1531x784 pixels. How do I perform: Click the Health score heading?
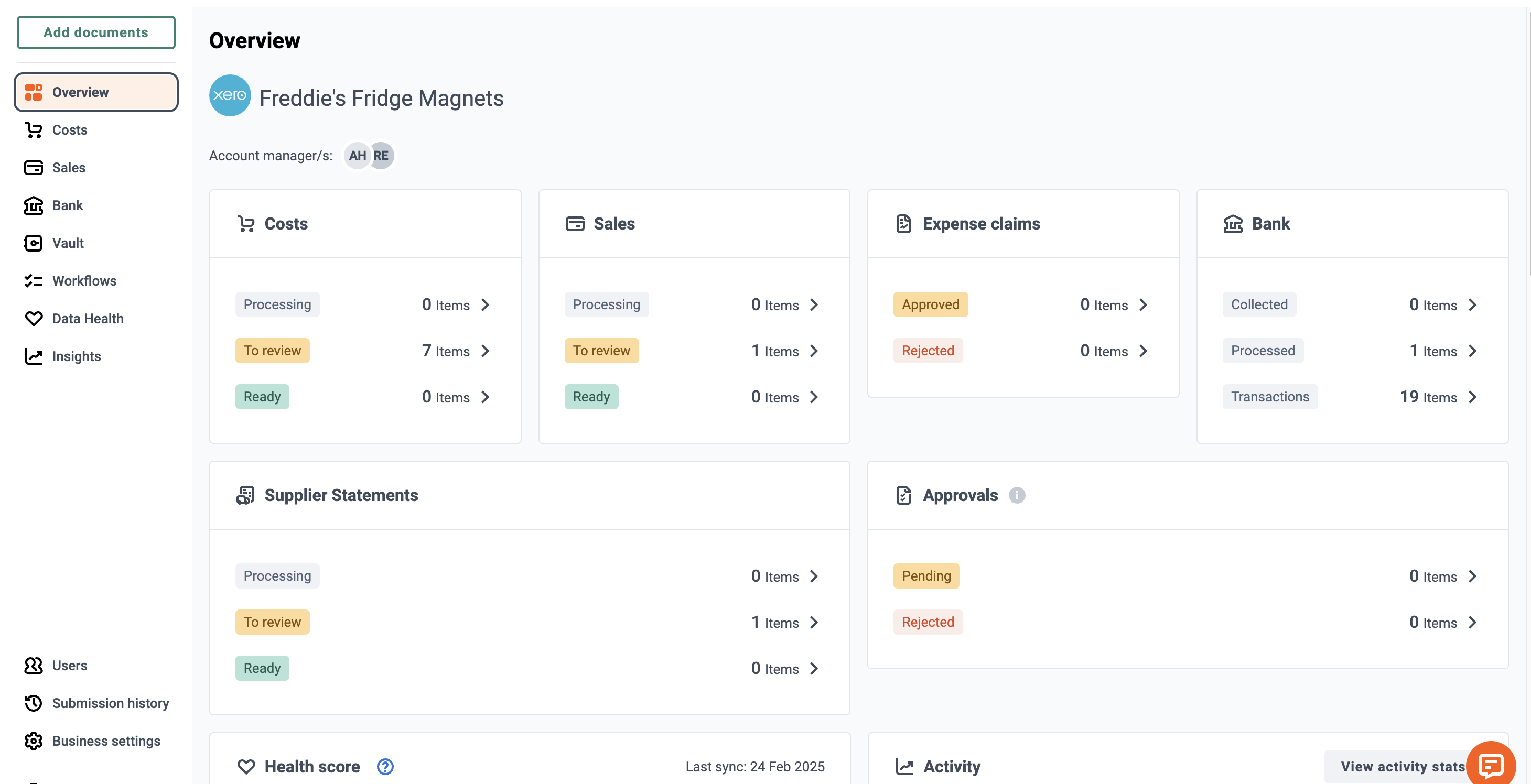click(312, 767)
